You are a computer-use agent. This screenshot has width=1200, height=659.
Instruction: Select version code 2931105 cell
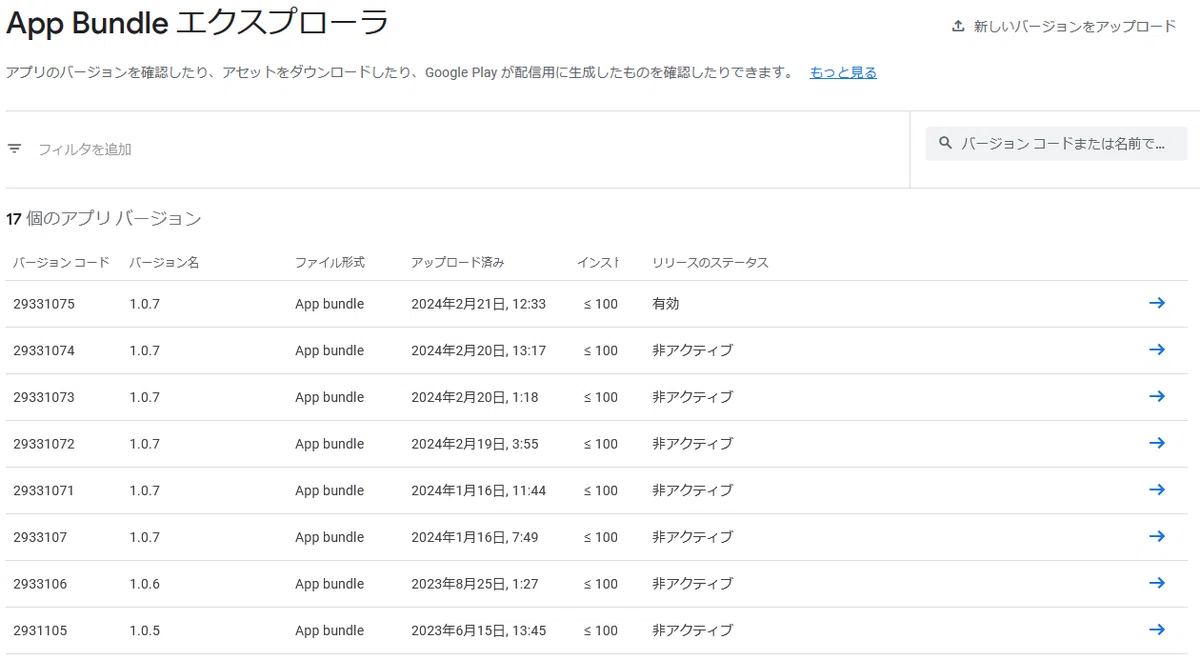point(40,631)
